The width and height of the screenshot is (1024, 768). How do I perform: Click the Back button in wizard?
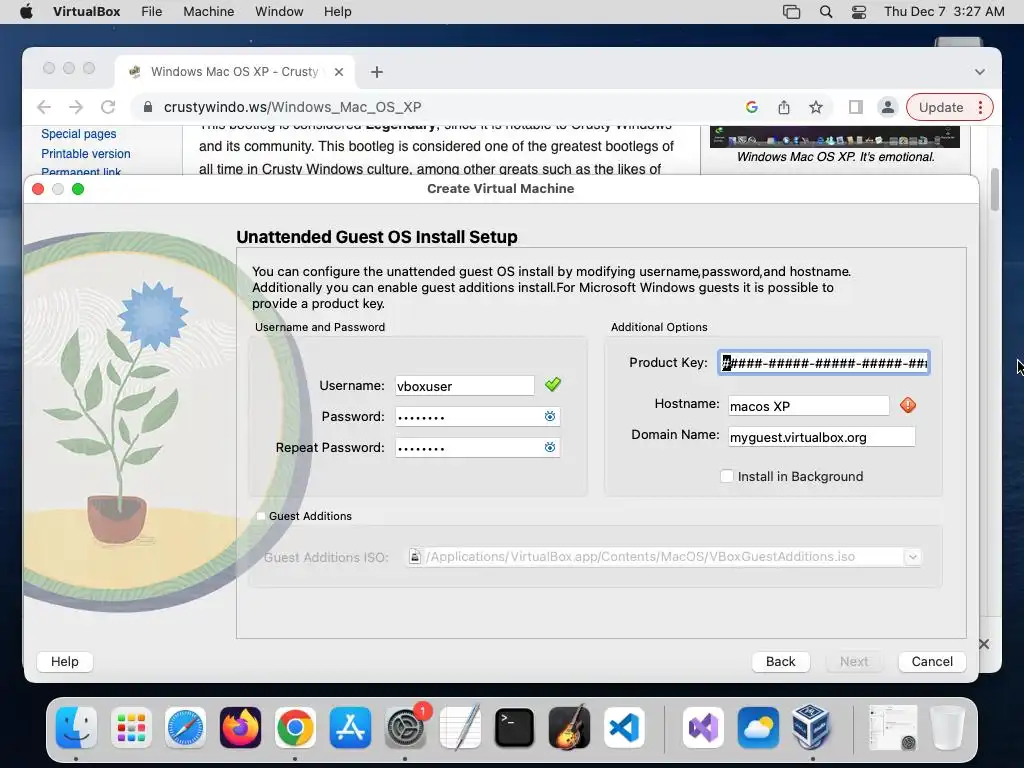click(x=780, y=662)
